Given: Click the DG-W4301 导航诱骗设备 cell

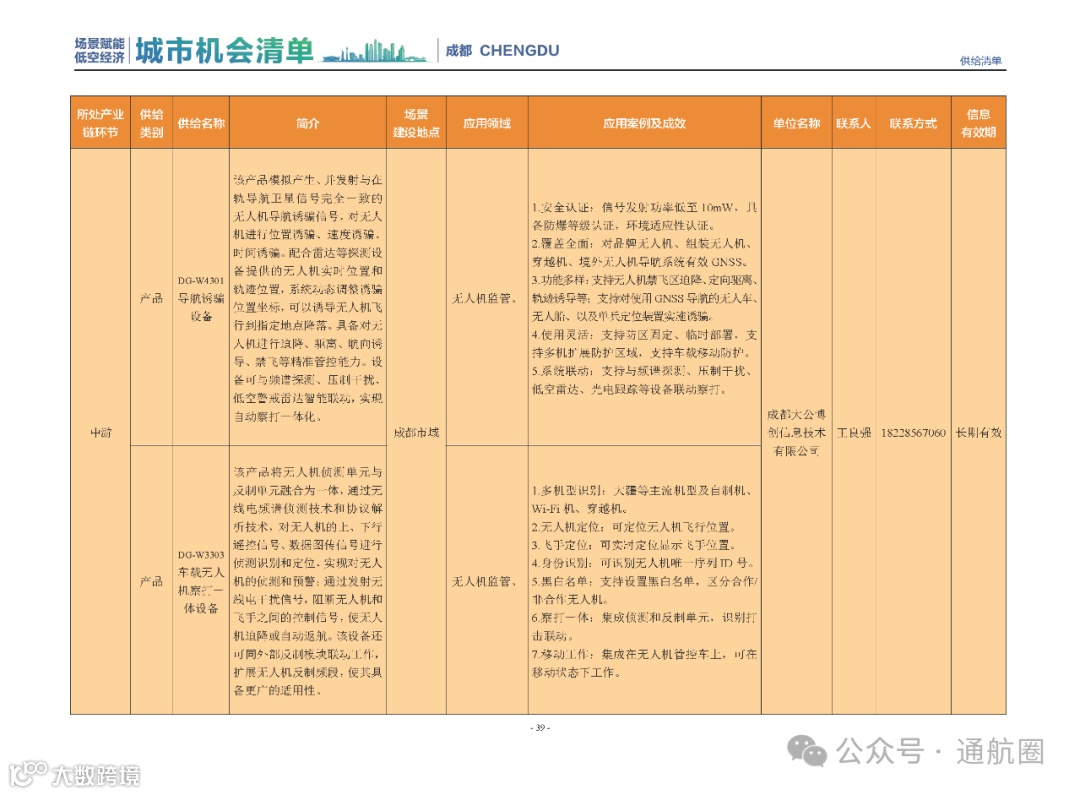Looking at the screenshot, I should pyautogui.click(x=201, y=298).
